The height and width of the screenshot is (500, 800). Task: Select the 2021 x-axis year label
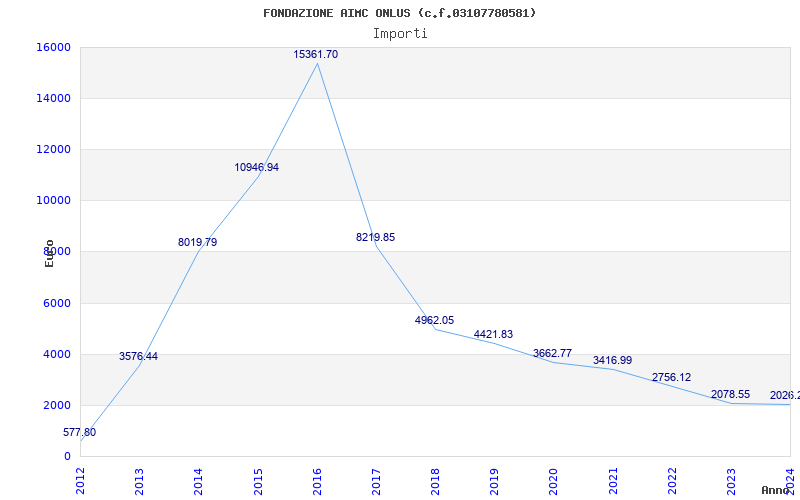(613, 481)
